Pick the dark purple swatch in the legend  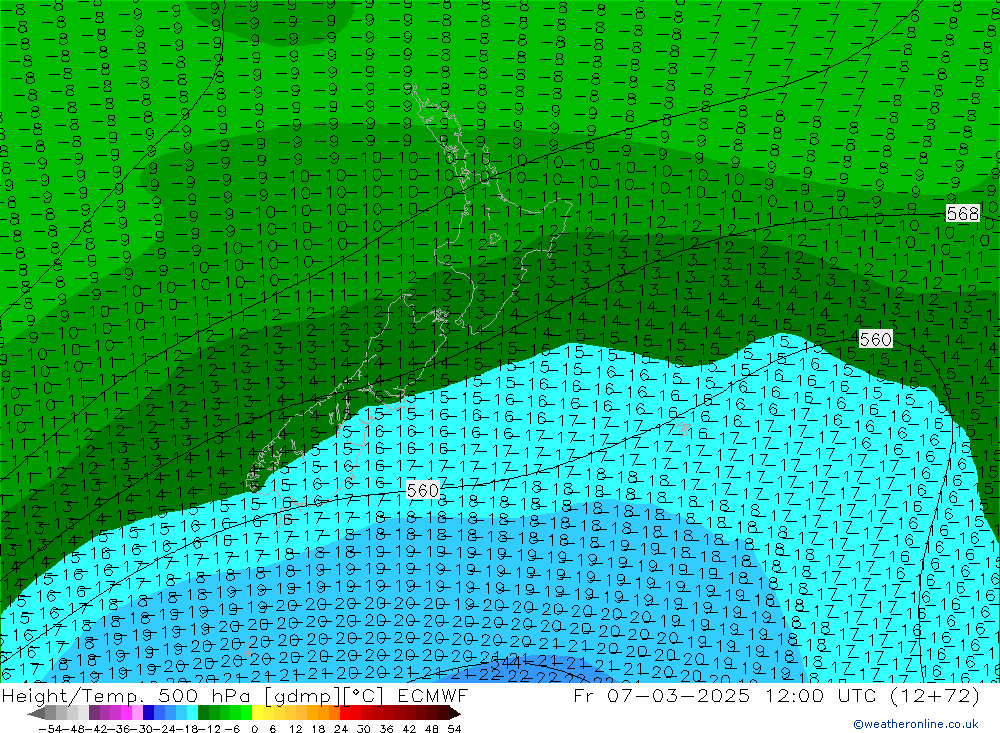[94, 713]
